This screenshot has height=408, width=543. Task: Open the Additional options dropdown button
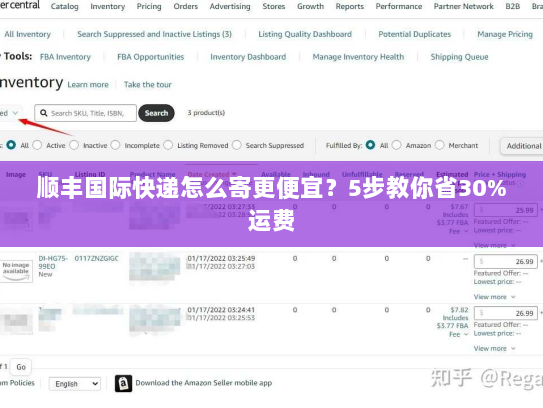(x=522, y=146)
